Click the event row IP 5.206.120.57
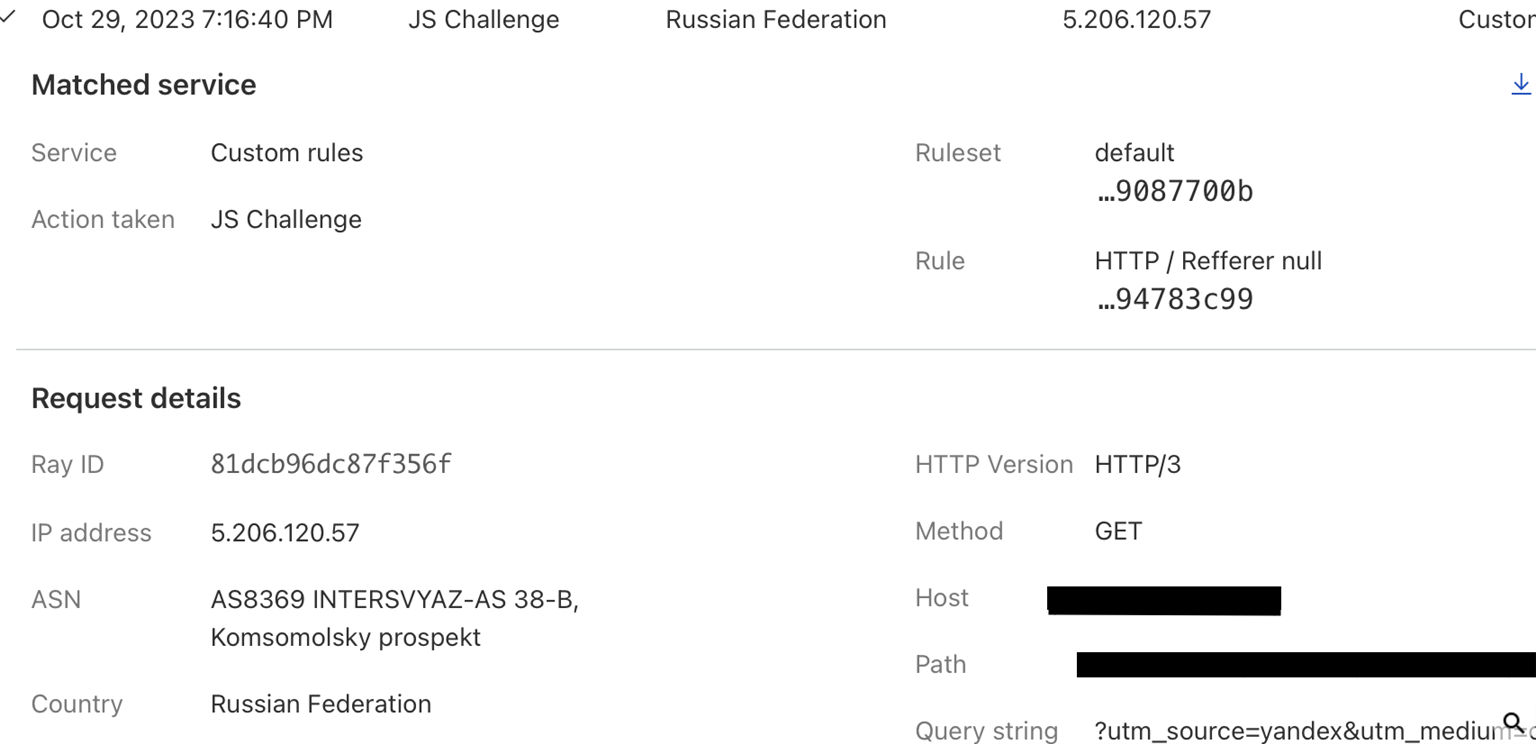Image resolution: width=1536 pixels, height=744 pixels. tap(1137, 20)
